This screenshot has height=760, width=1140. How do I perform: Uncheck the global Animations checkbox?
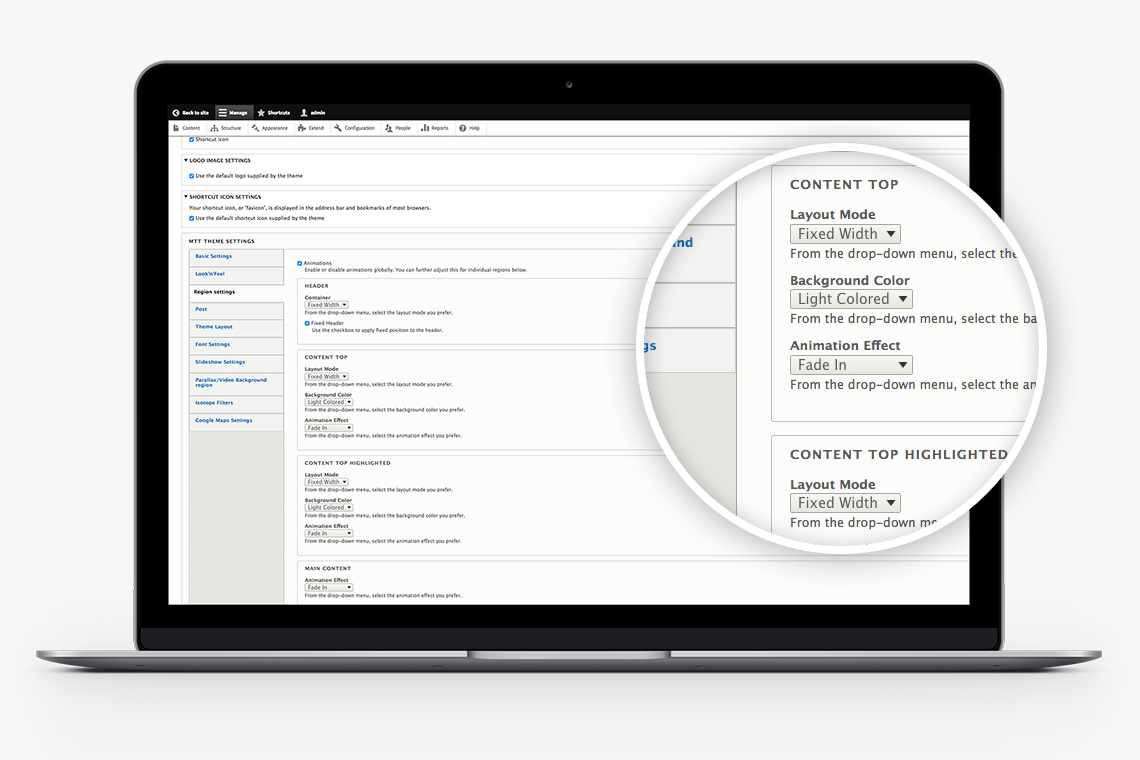coord(300,264)
